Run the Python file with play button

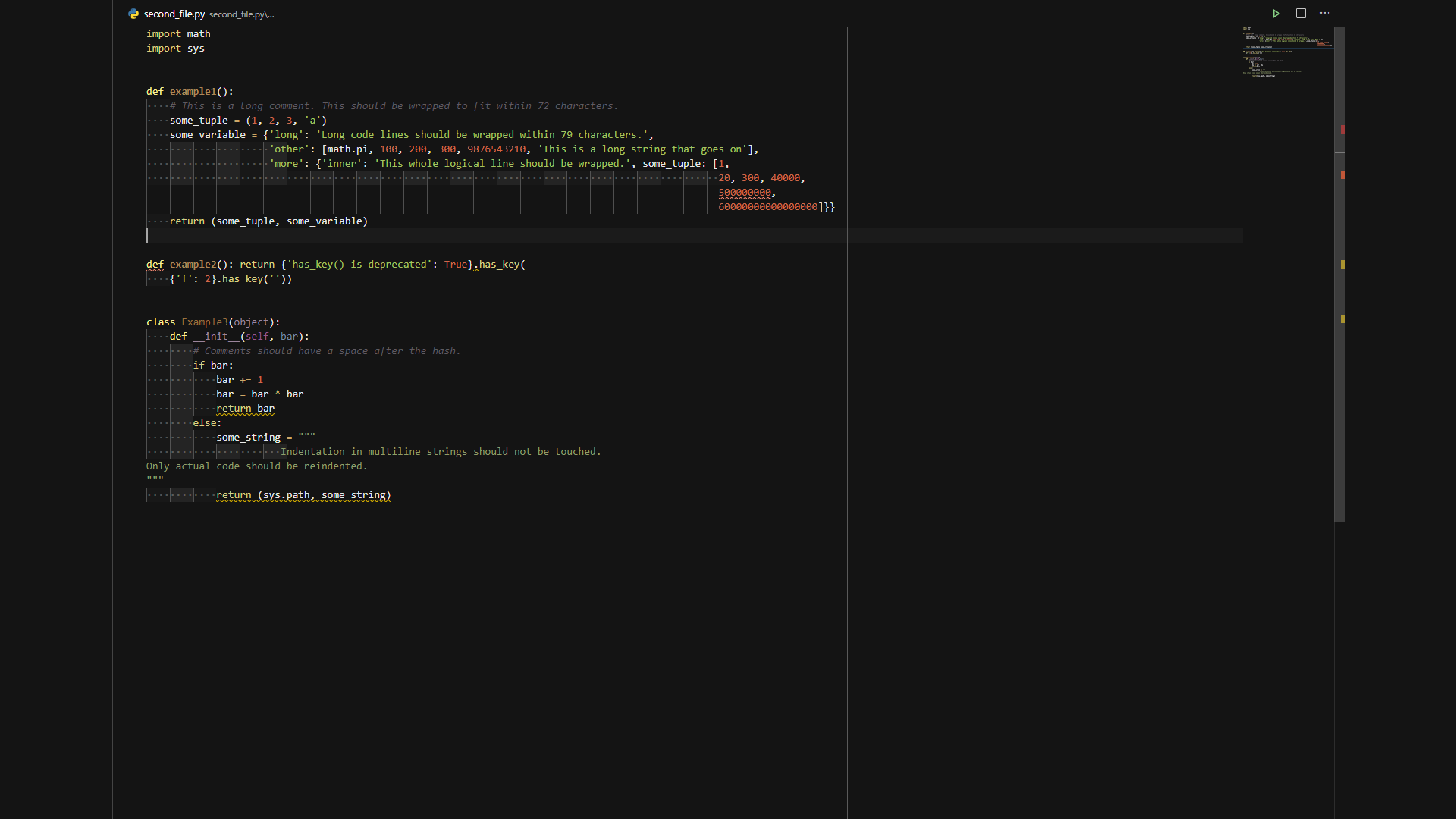[1276, 14]
